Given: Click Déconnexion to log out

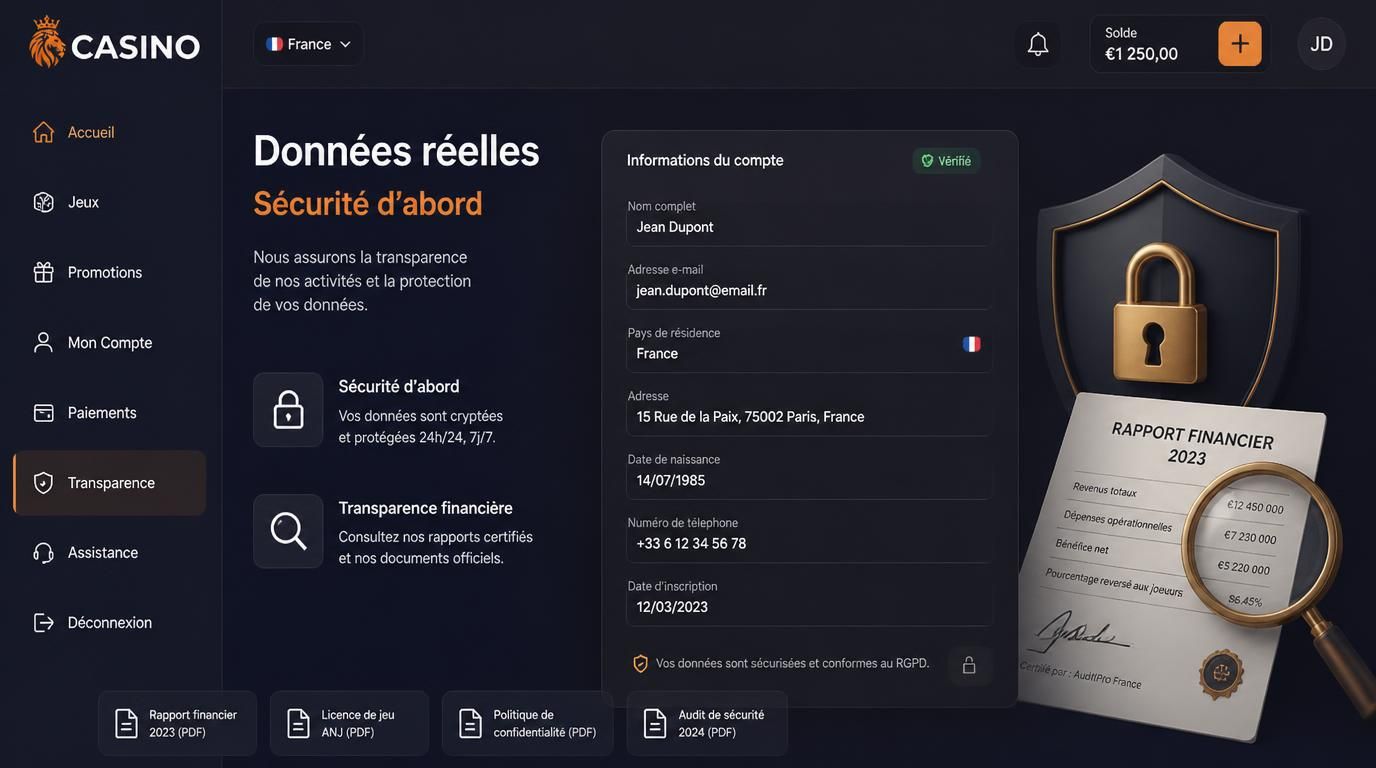Looking at the screenshot, I should coord(110,622).
